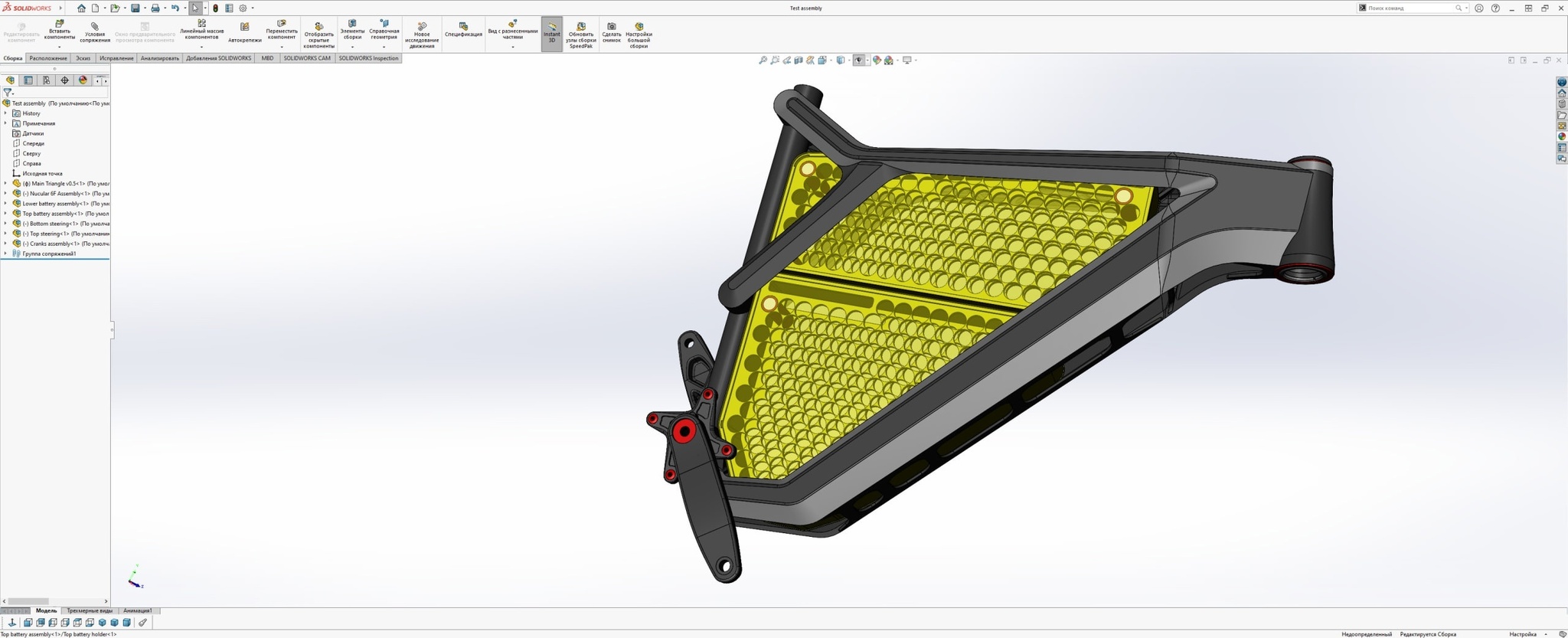This screenshot has width=1568, height=638.
Task: Click the Save icon in top toolbar
Action: point(136,8)
